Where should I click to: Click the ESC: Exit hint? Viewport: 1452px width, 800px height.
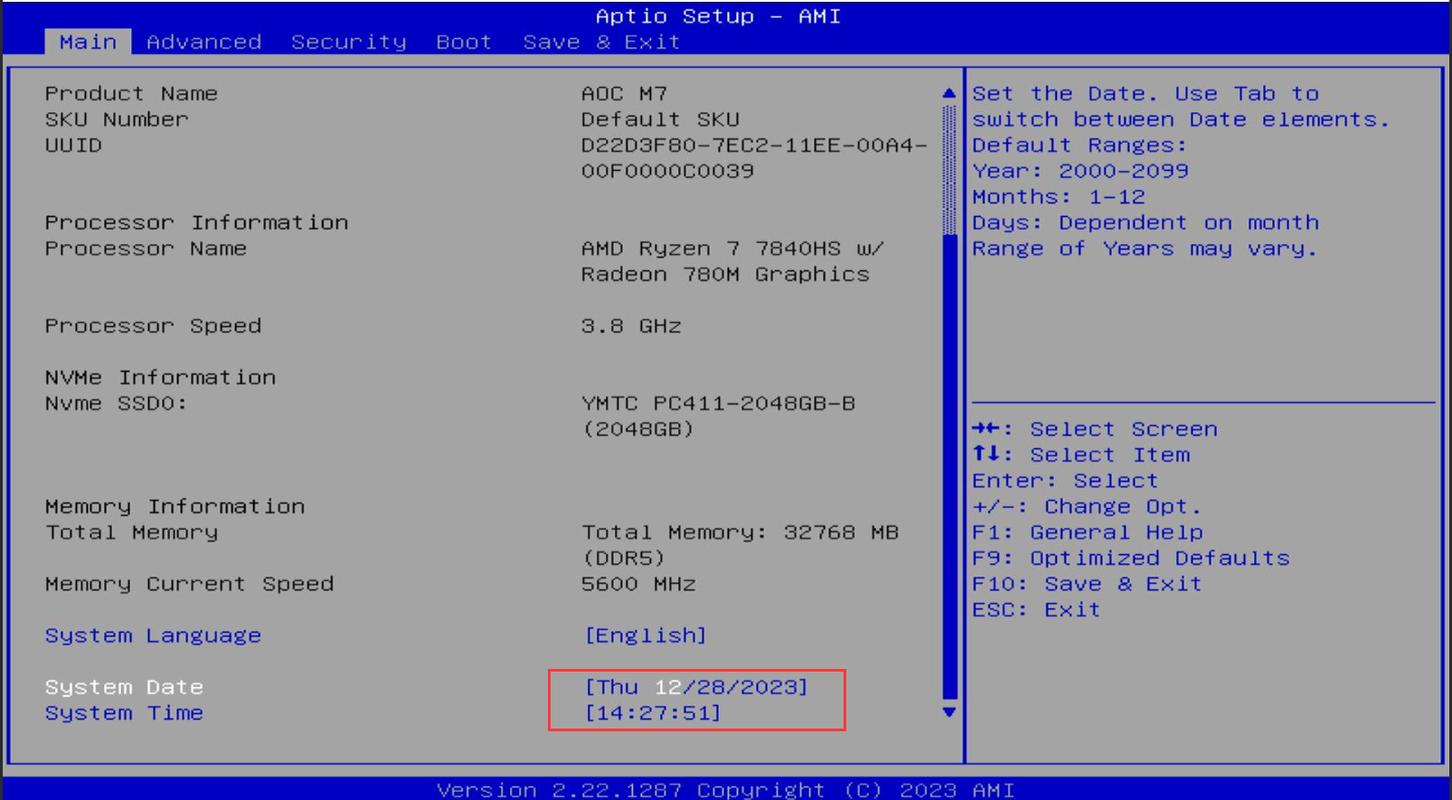coord(1036,610)
